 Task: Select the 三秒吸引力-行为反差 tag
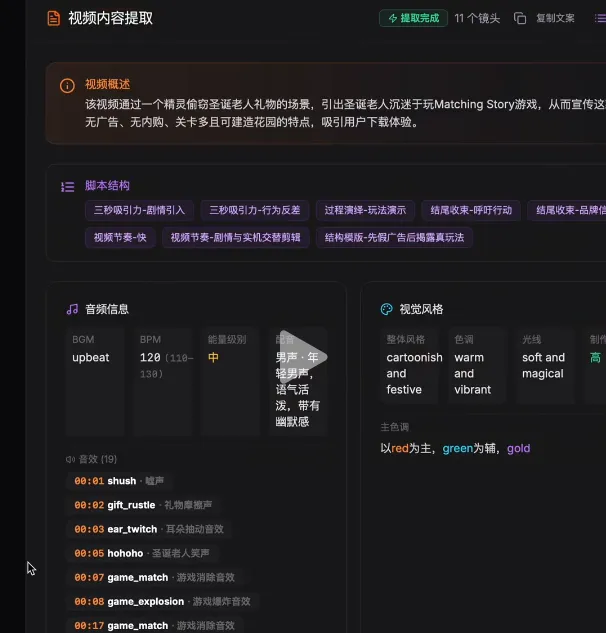coord(255,210)
